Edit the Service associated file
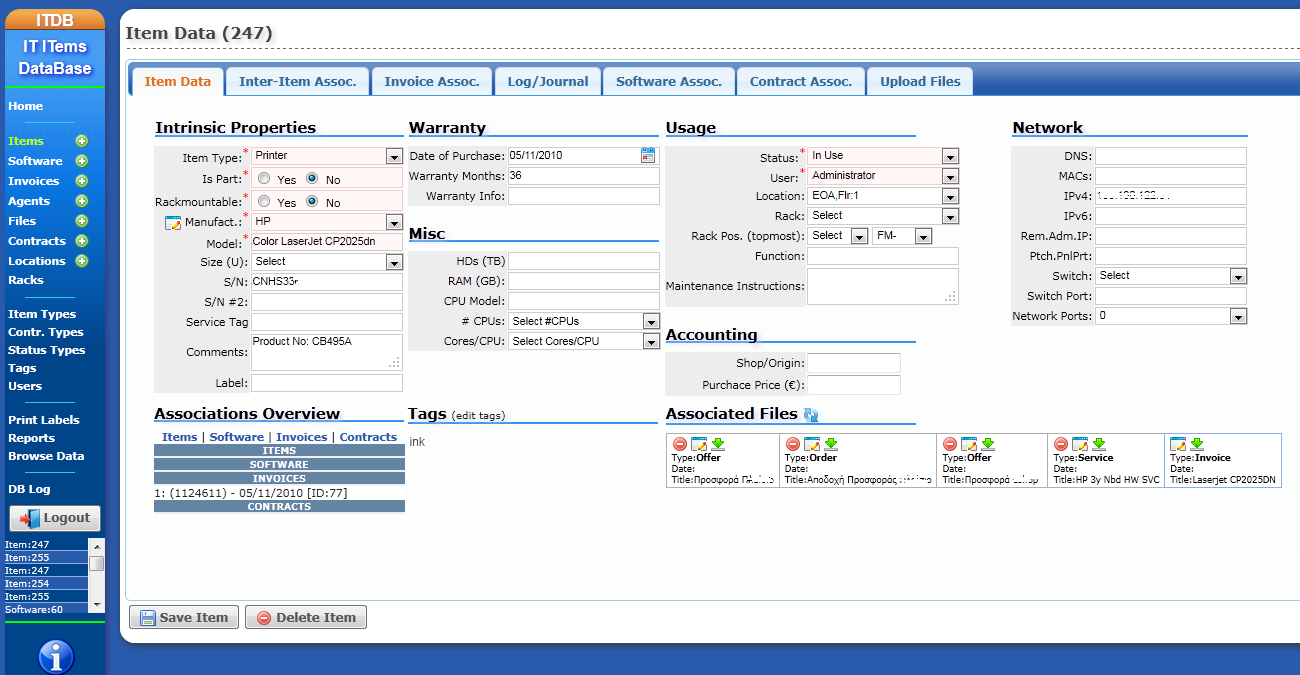1300x675 pixels. pyautogui.click(x=1080, y=444)
